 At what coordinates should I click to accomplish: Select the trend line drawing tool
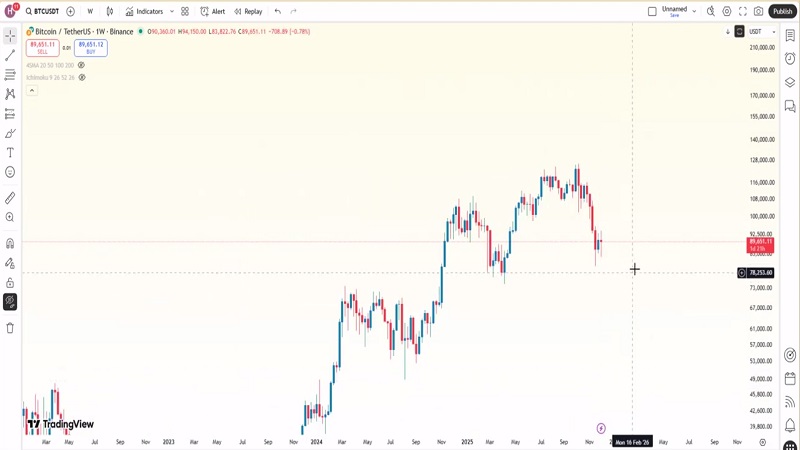(x=10, y=55)
